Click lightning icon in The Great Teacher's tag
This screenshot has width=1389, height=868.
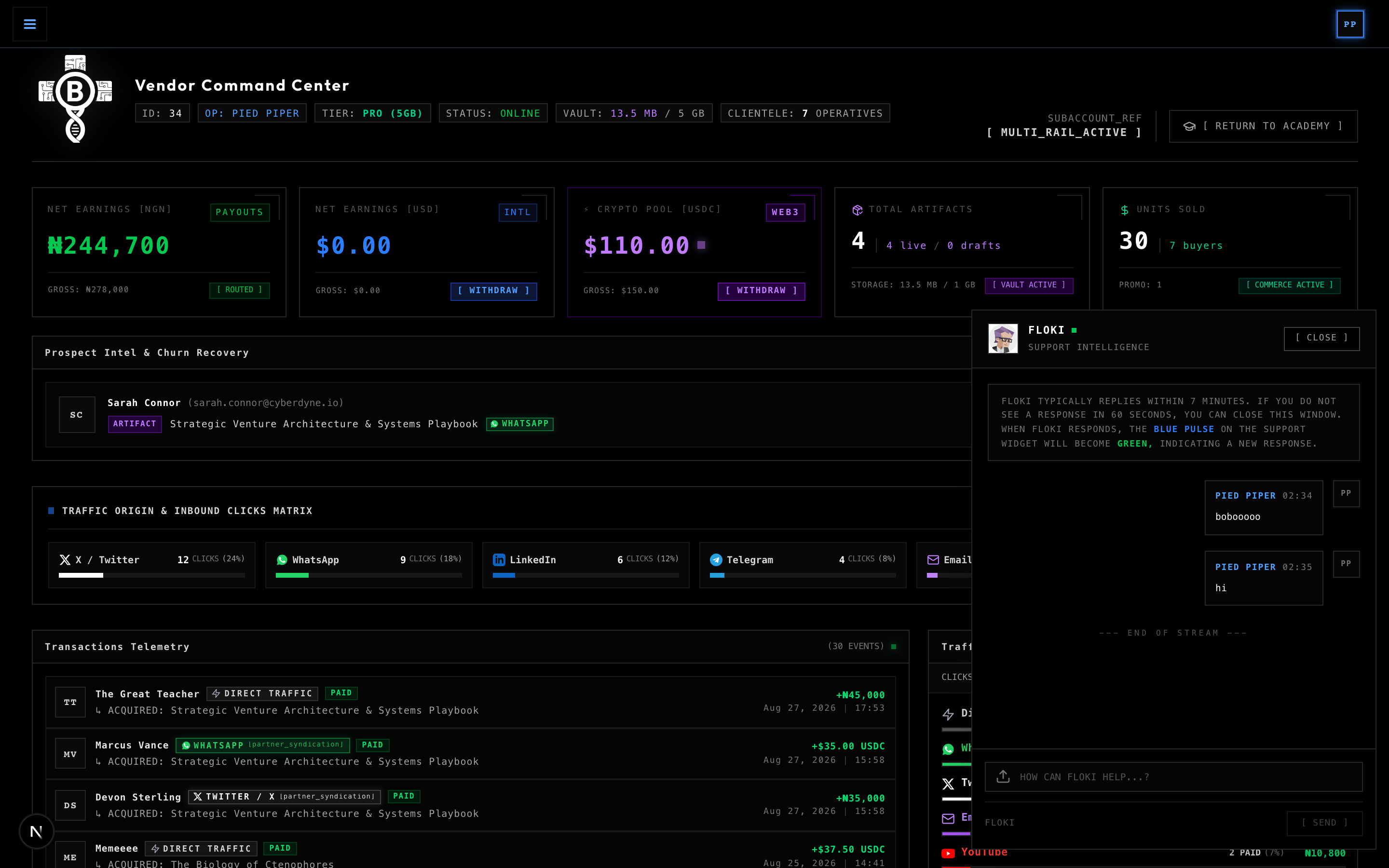(216, 693)
